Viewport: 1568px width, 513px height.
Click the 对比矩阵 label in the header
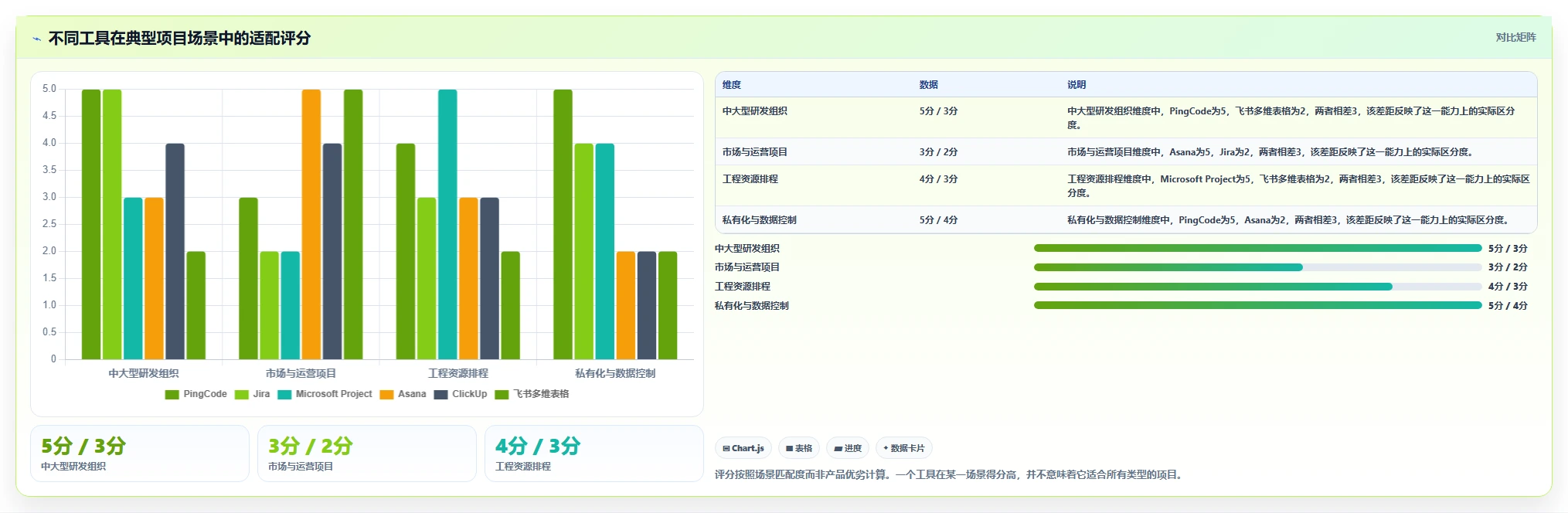(x=1515, y=37)
